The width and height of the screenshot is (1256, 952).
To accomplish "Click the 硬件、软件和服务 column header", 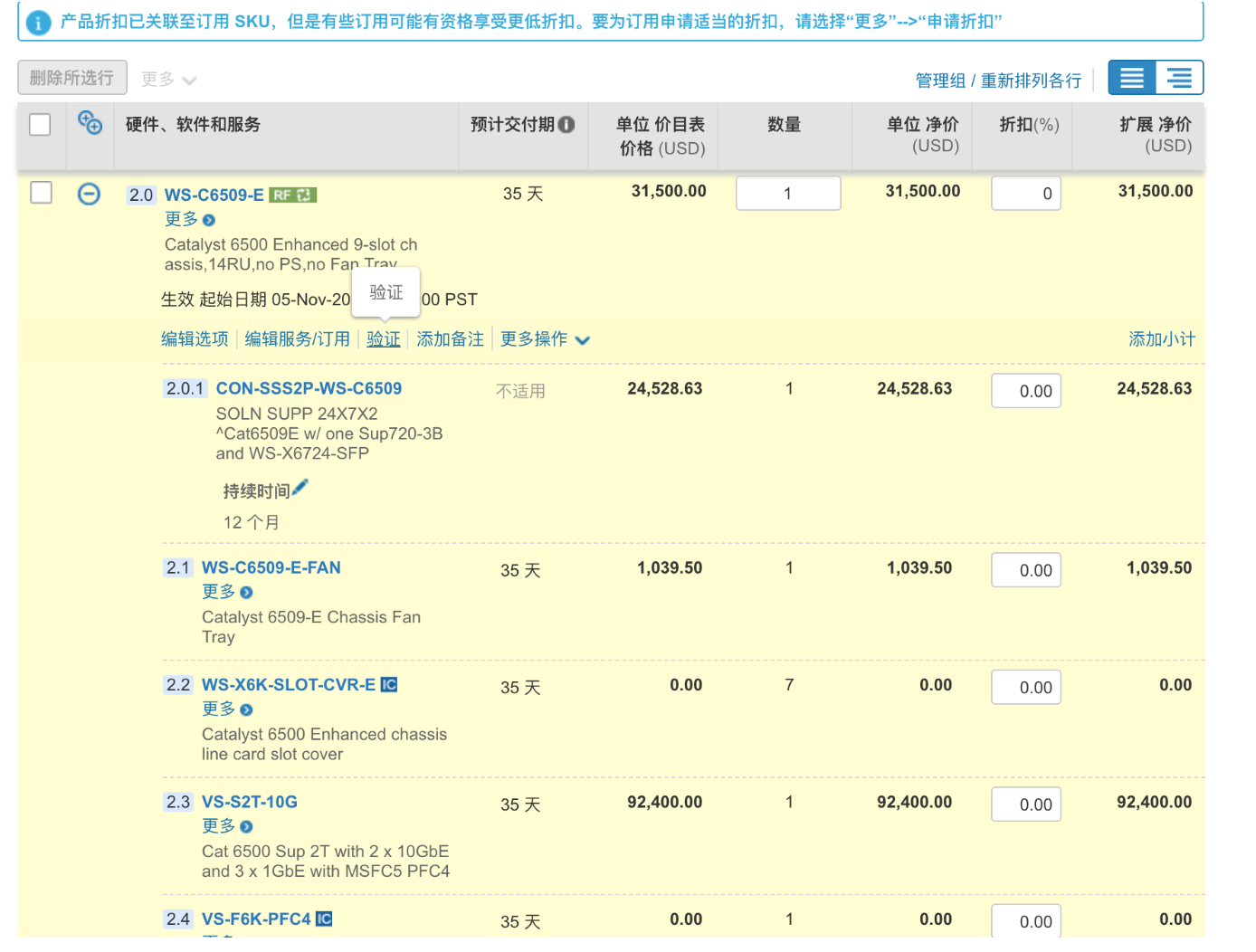I will pyautogui.click(x=193, y=125).
